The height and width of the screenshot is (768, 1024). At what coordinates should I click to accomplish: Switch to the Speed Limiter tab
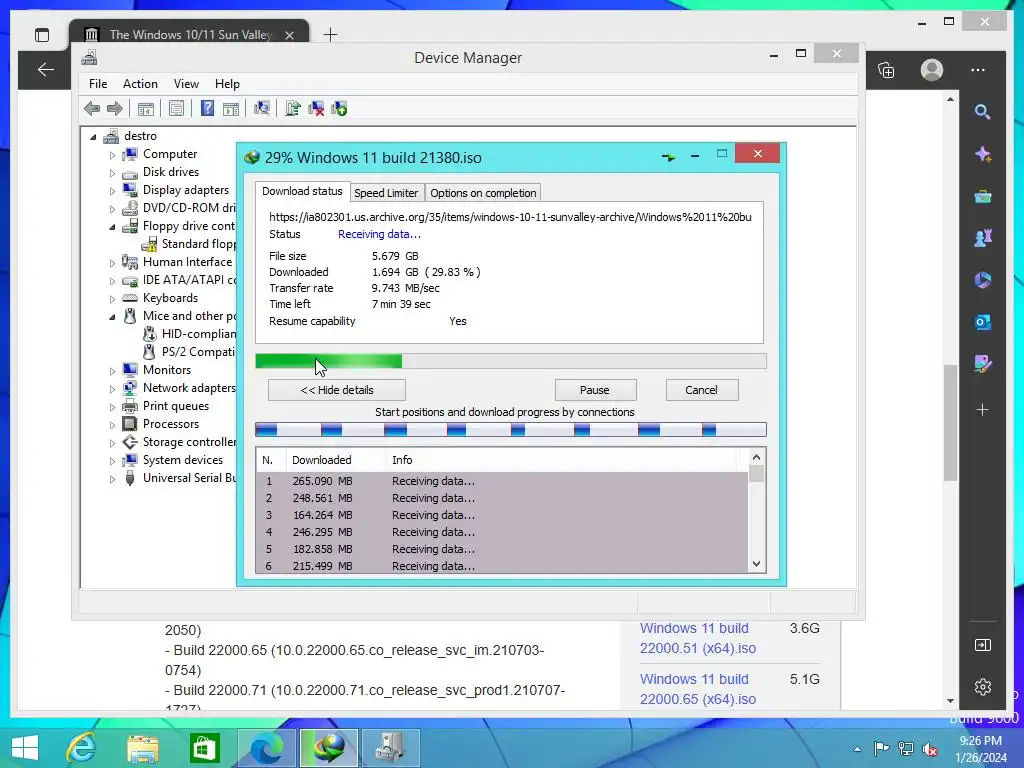coord(386,193)
